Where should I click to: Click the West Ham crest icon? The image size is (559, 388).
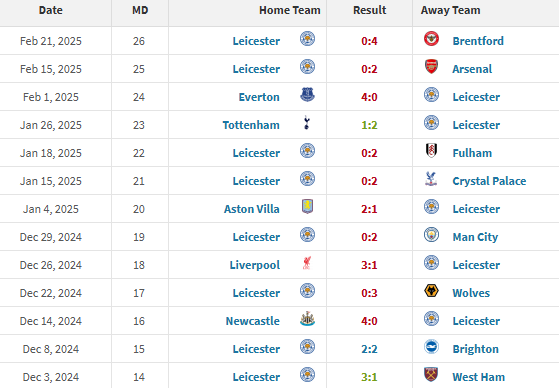[x=431, y=374]
